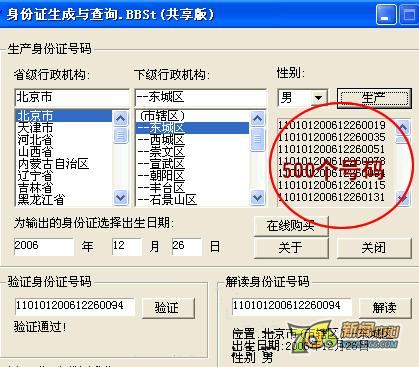
Task: Click the year input field 2006
Action: pos(44,246)
